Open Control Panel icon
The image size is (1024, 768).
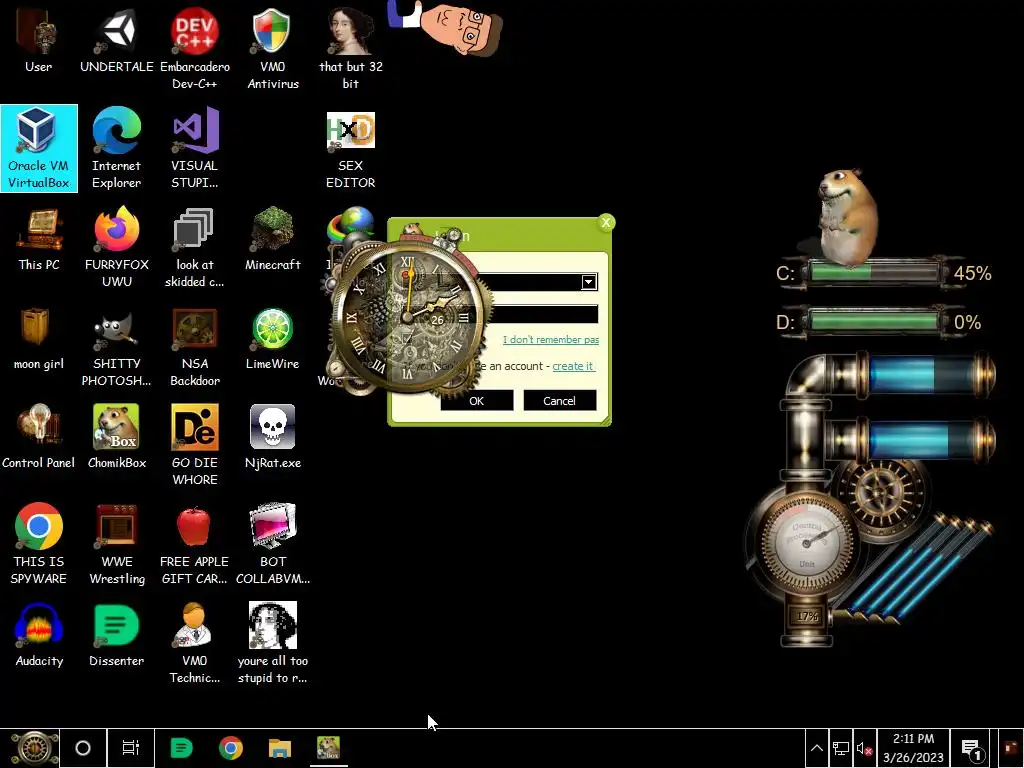39,437
